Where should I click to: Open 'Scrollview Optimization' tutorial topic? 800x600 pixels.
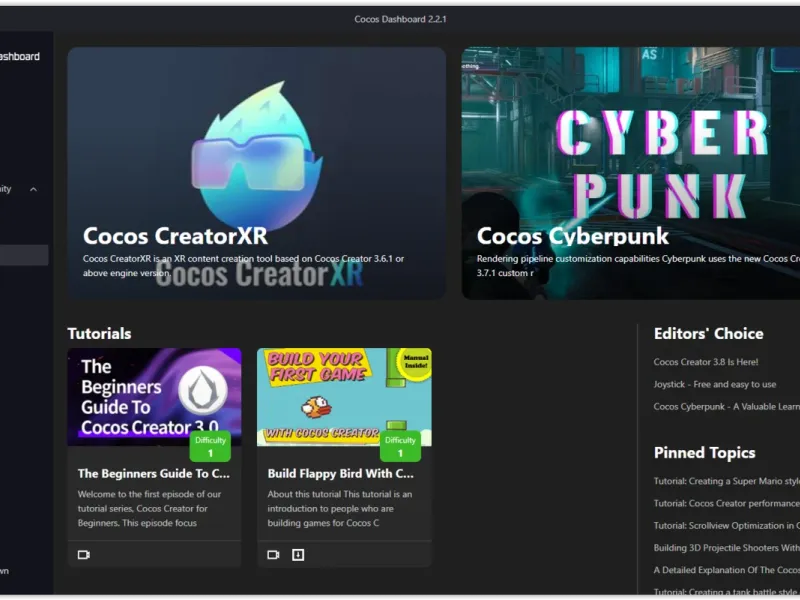click(x=727, y=526)
